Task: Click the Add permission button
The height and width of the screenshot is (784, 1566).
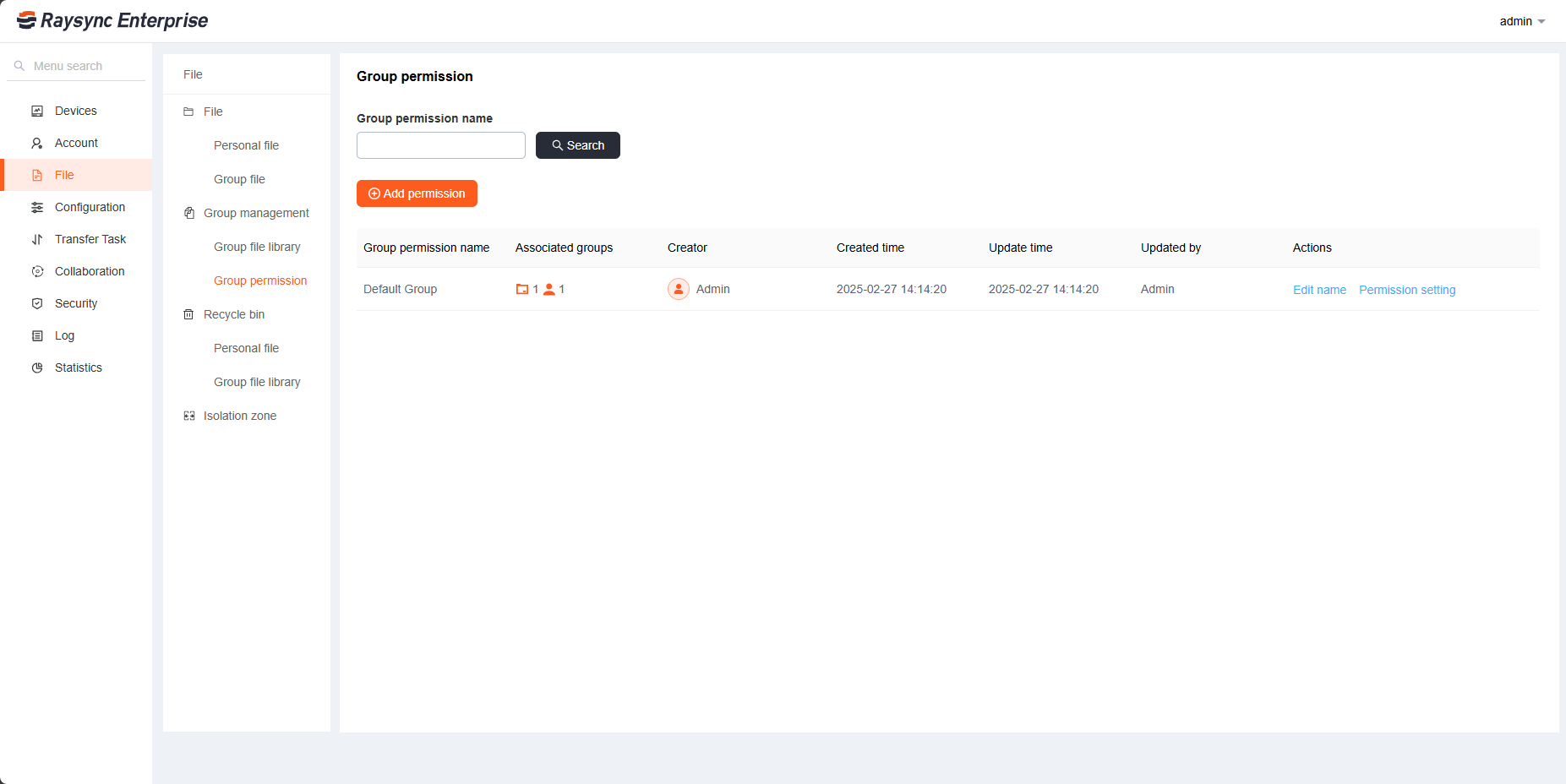Action: 417,193
